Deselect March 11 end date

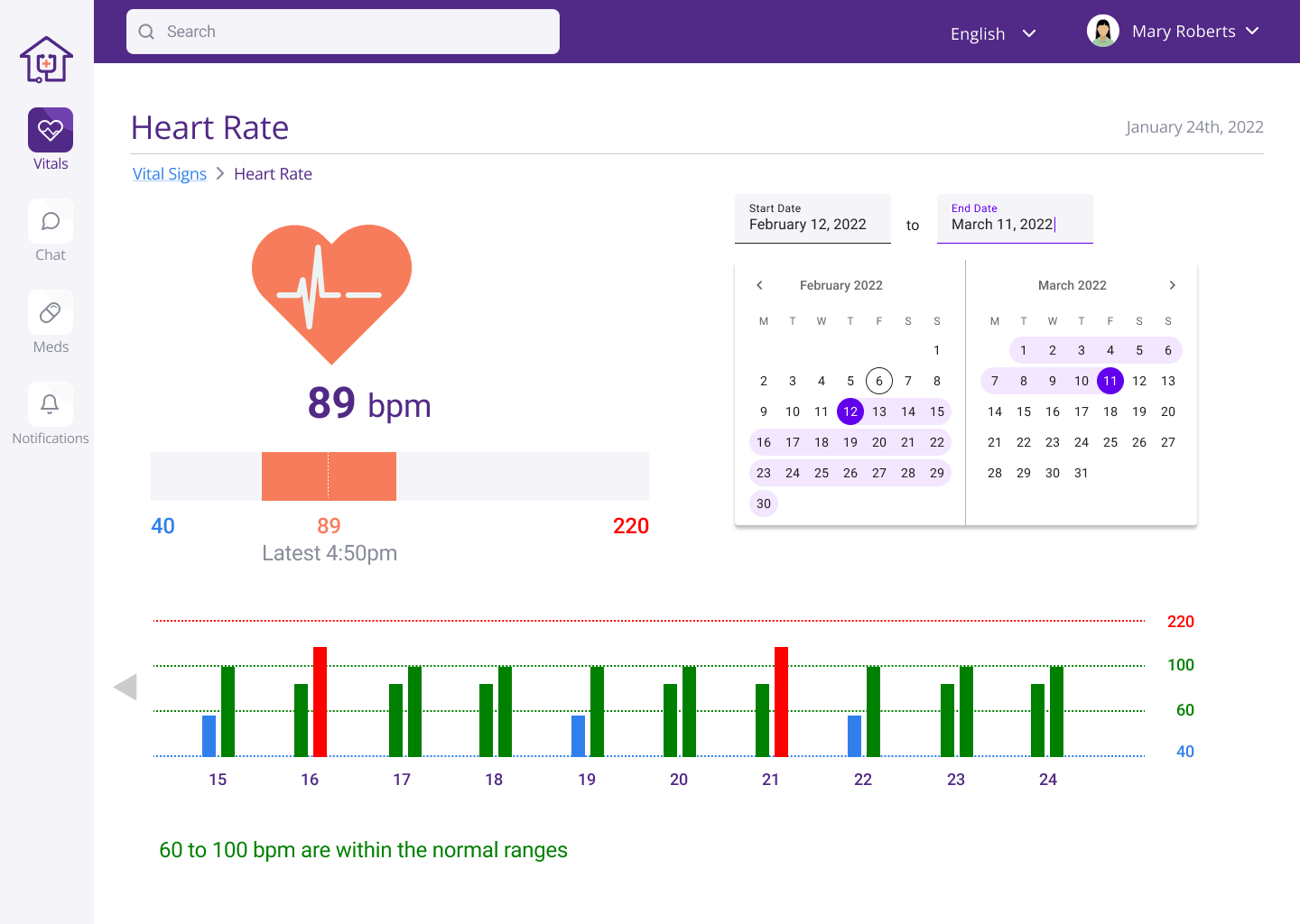tap(1110, 381)
